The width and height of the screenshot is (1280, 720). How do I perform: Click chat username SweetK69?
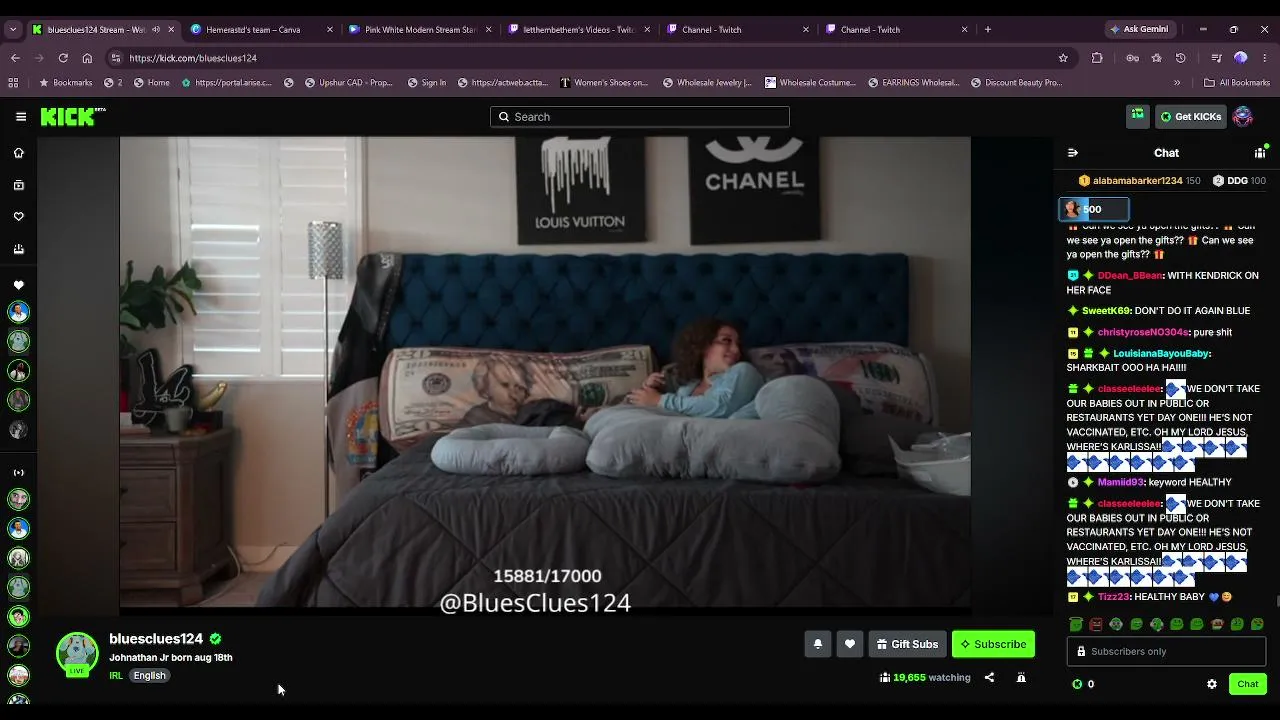coord(1106,311)
